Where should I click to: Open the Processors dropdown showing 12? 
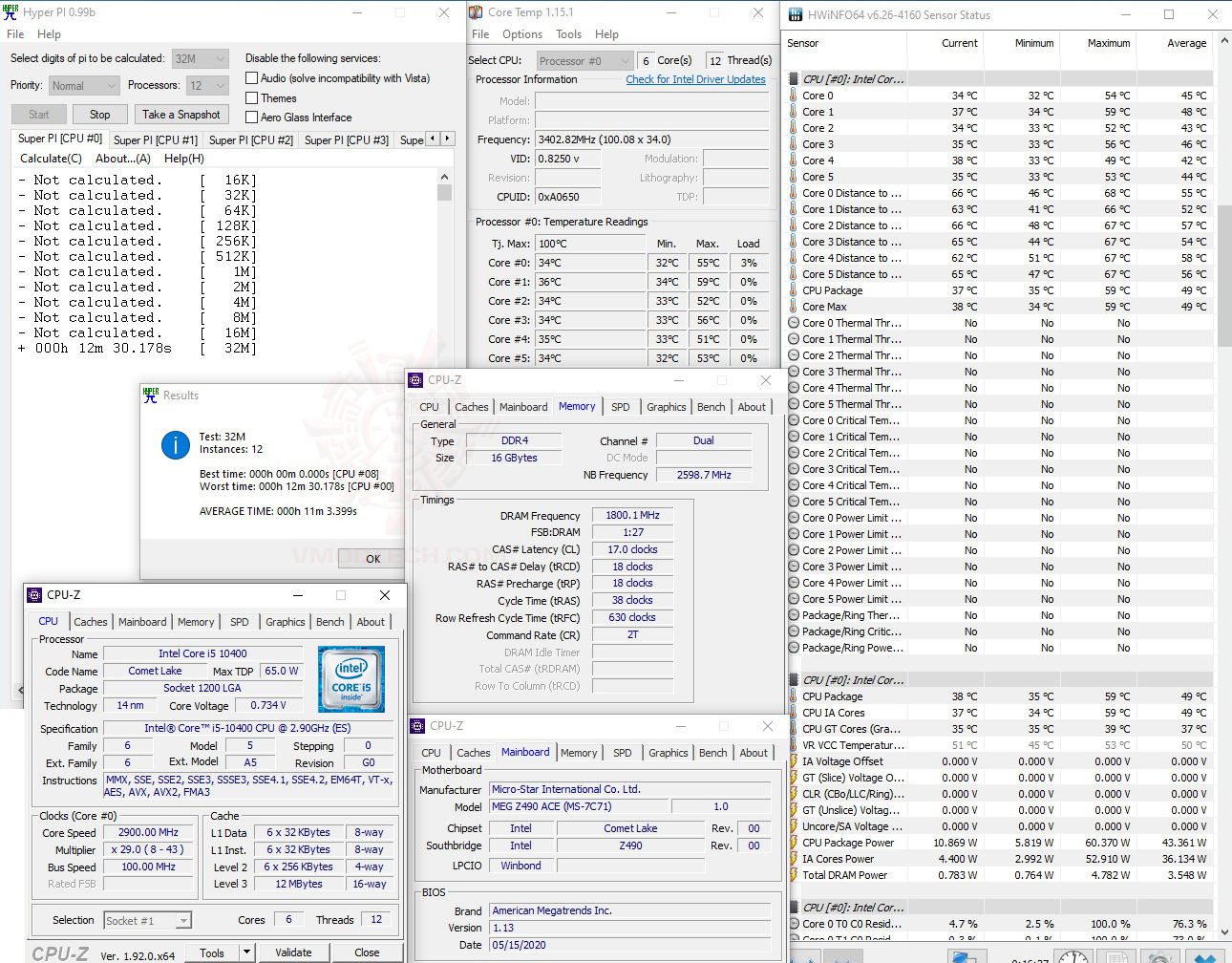[x=207, y=85]
